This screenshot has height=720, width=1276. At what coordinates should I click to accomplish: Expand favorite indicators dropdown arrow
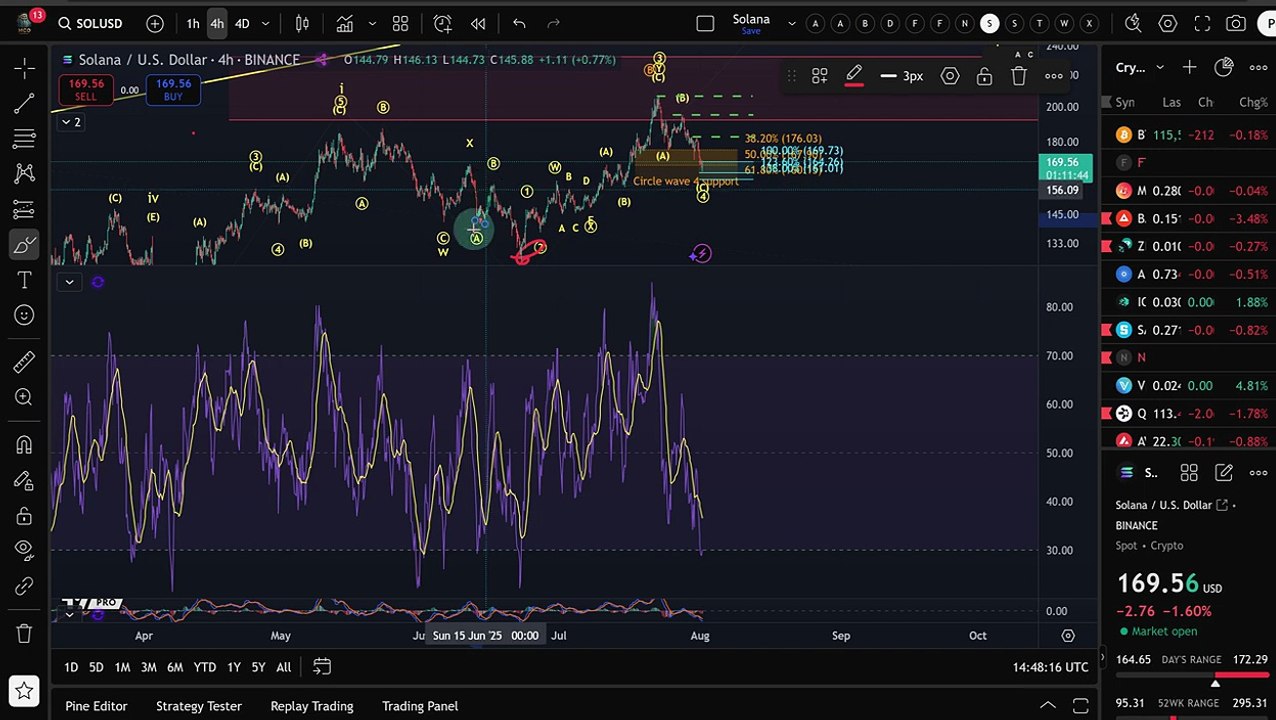tap(372, 23)
